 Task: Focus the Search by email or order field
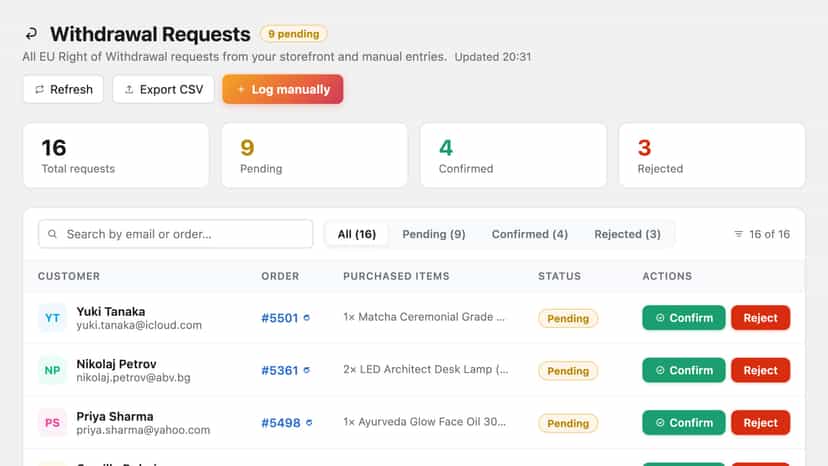tap(175, 234)
